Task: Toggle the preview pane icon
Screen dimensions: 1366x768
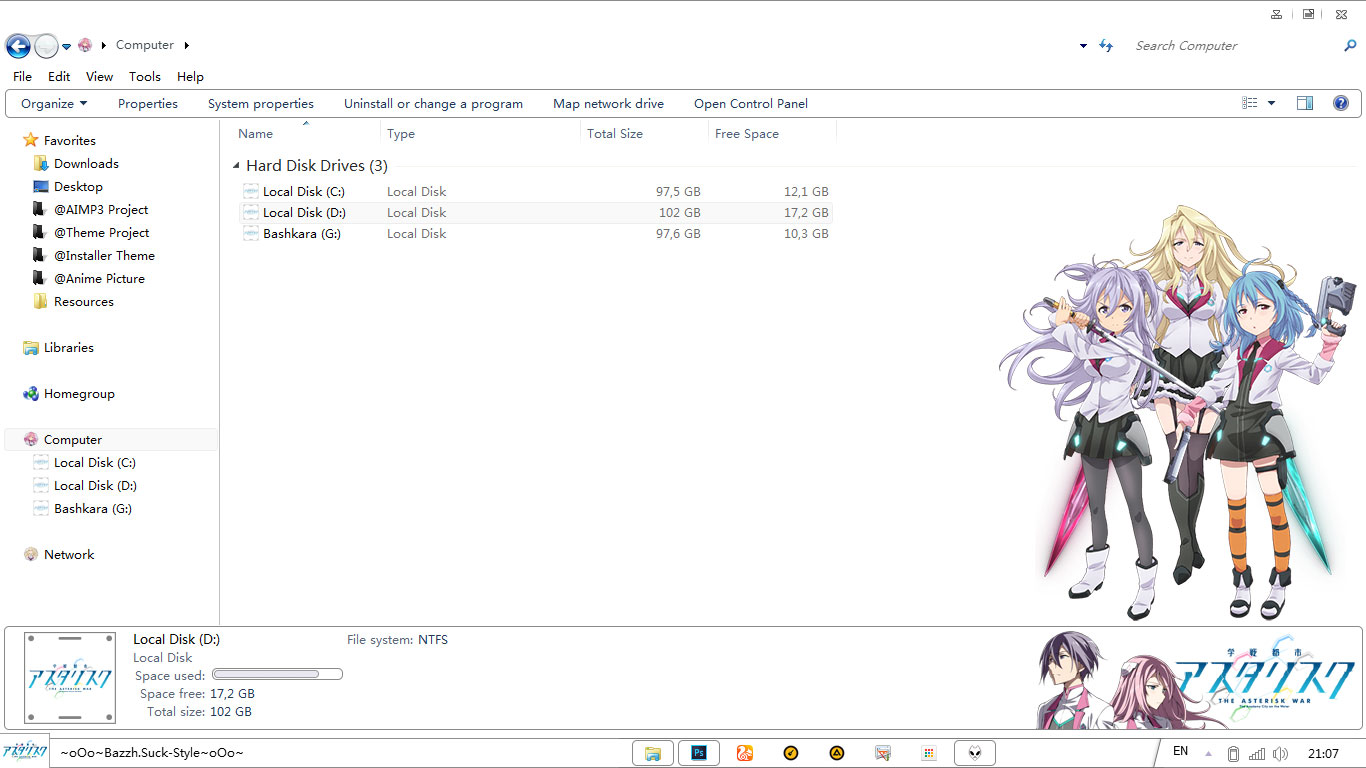Action: point(1305,103)
